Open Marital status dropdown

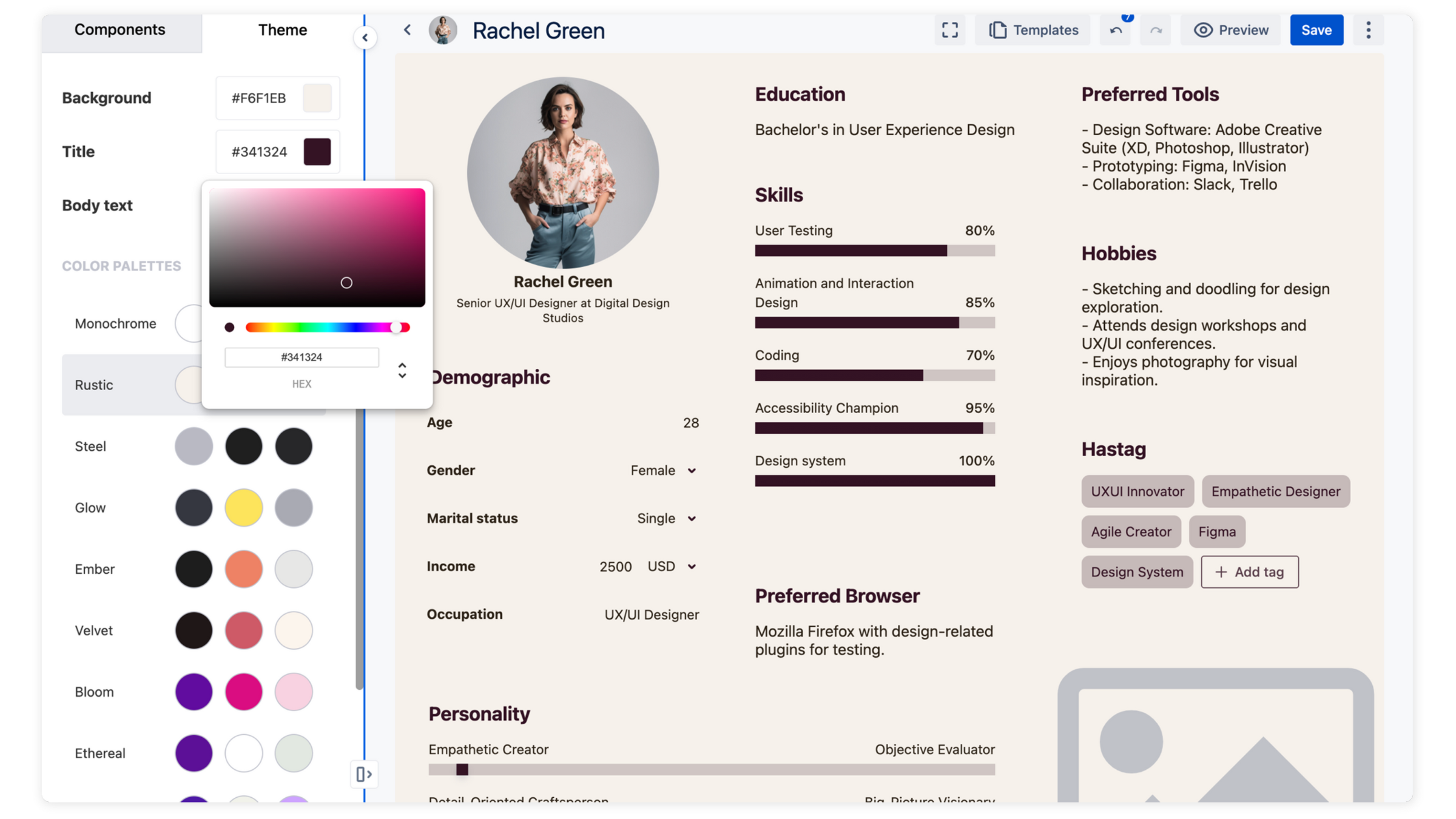[667, 518]
